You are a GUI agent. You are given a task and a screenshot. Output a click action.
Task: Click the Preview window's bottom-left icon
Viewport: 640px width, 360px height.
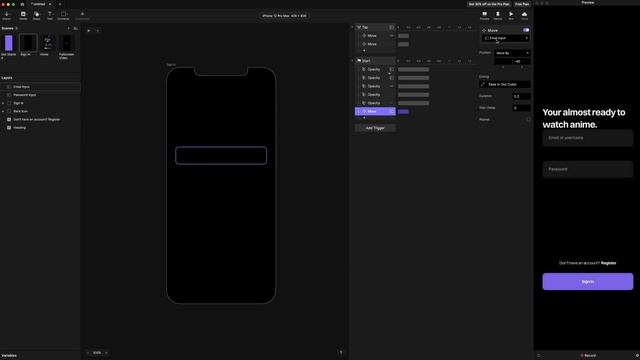coord(538,356)
